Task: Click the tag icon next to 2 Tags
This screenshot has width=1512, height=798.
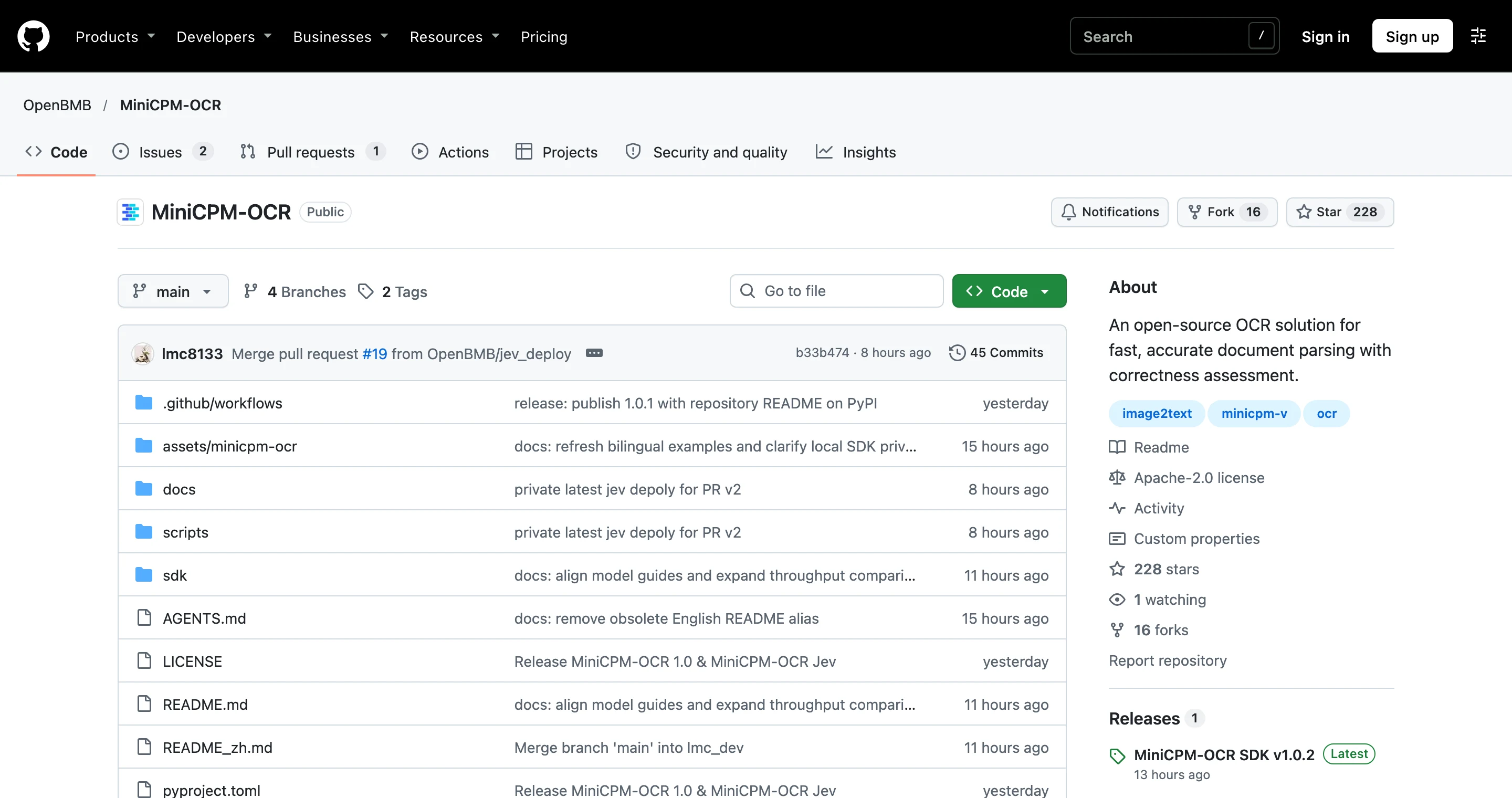Action: 366,291
